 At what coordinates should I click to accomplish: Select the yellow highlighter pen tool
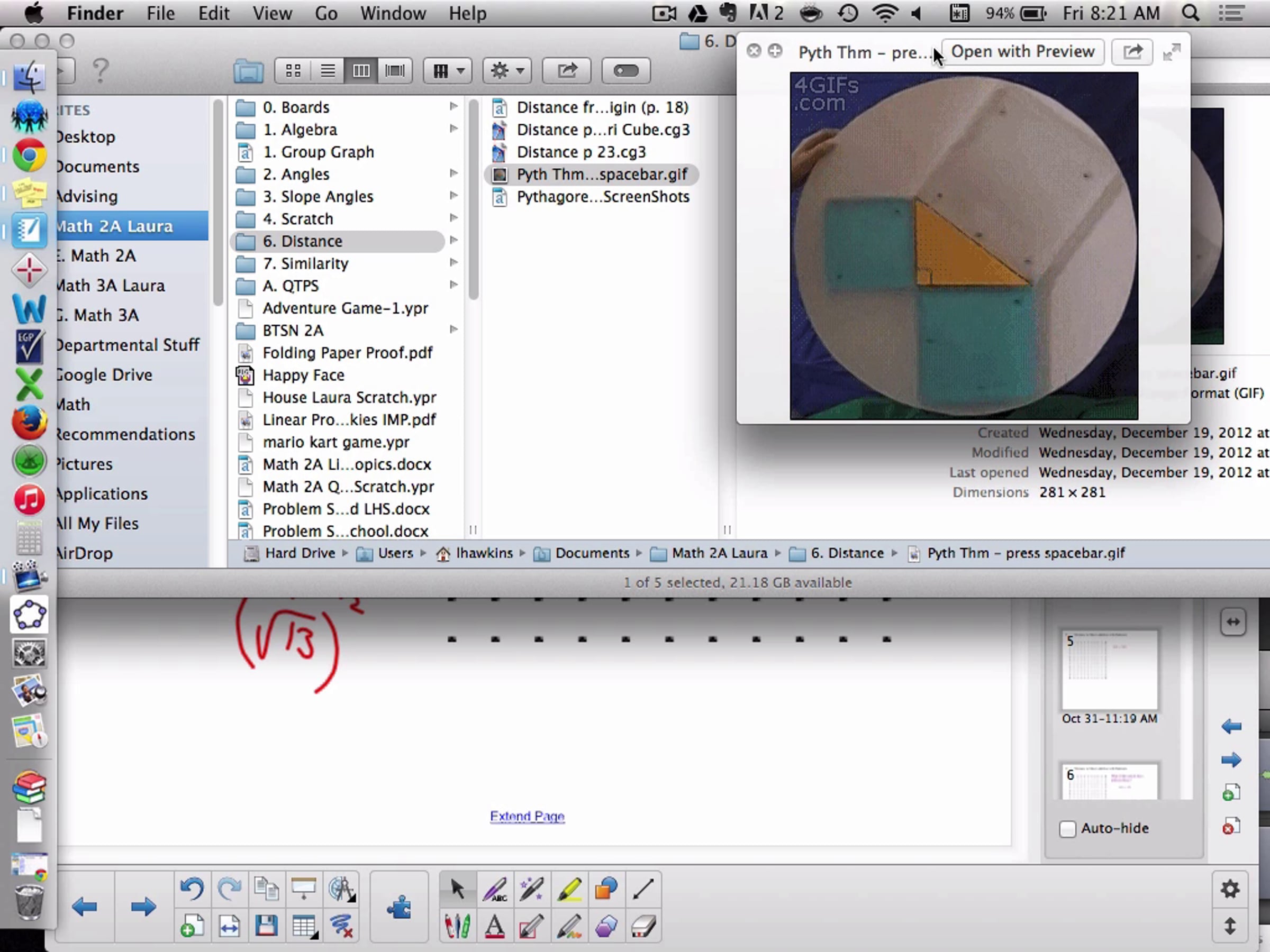click(x=569, y=889)
